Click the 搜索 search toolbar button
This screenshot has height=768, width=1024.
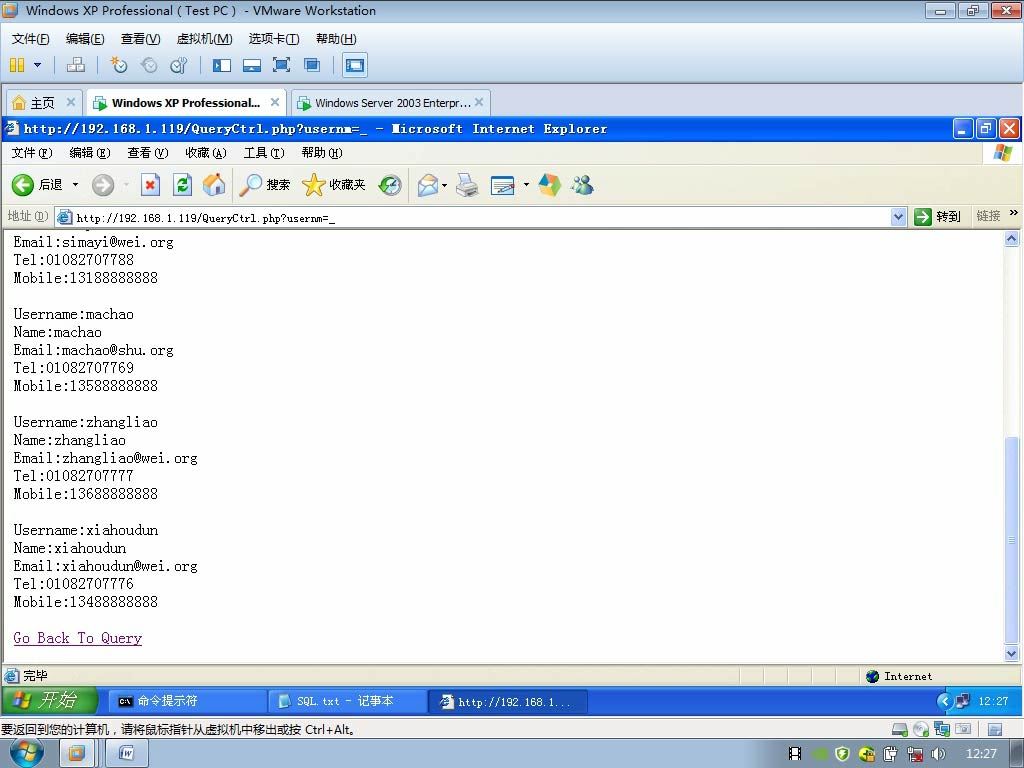click(264, 185)
